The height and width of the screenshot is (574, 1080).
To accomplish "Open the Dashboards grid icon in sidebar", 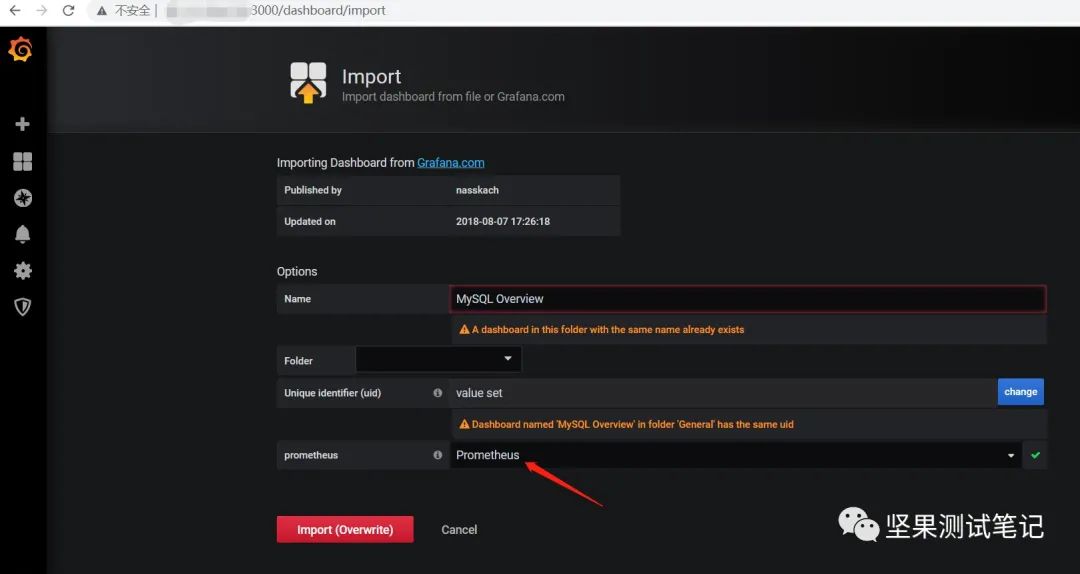I will pos(23,161).
